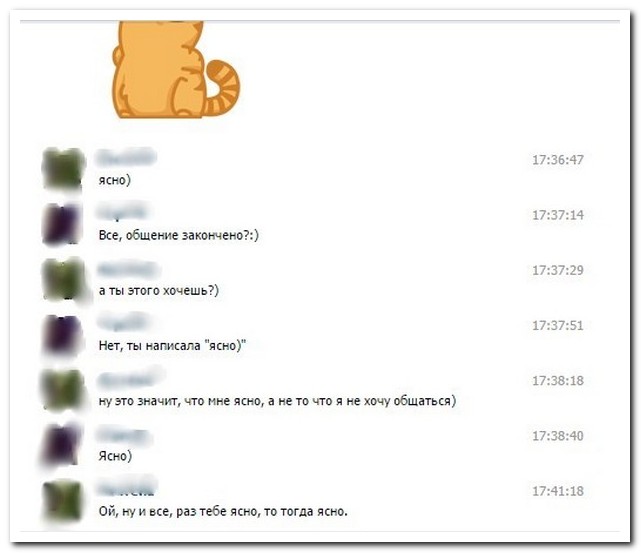Select the message 'а ты этого хочешь?)'

click(x=159, y=291)
